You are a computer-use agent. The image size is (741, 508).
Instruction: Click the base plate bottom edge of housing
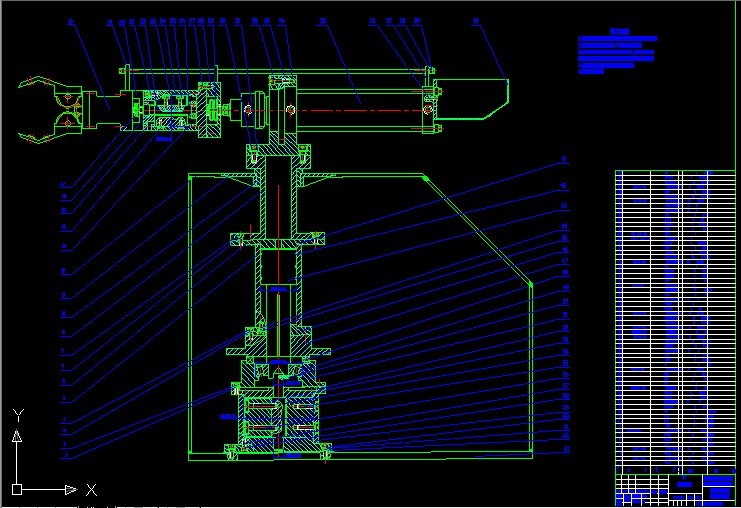pyautogui.click(x=360, y=453)
